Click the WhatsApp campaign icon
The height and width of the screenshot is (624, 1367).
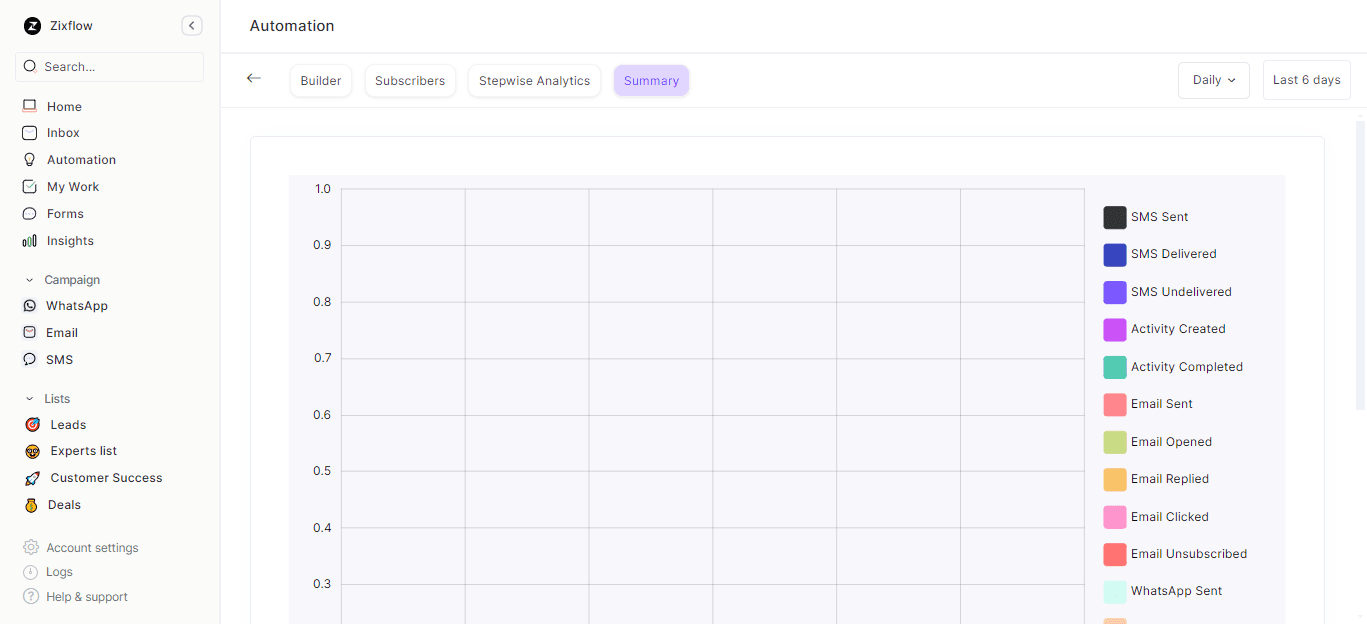(x=30, y=306)
